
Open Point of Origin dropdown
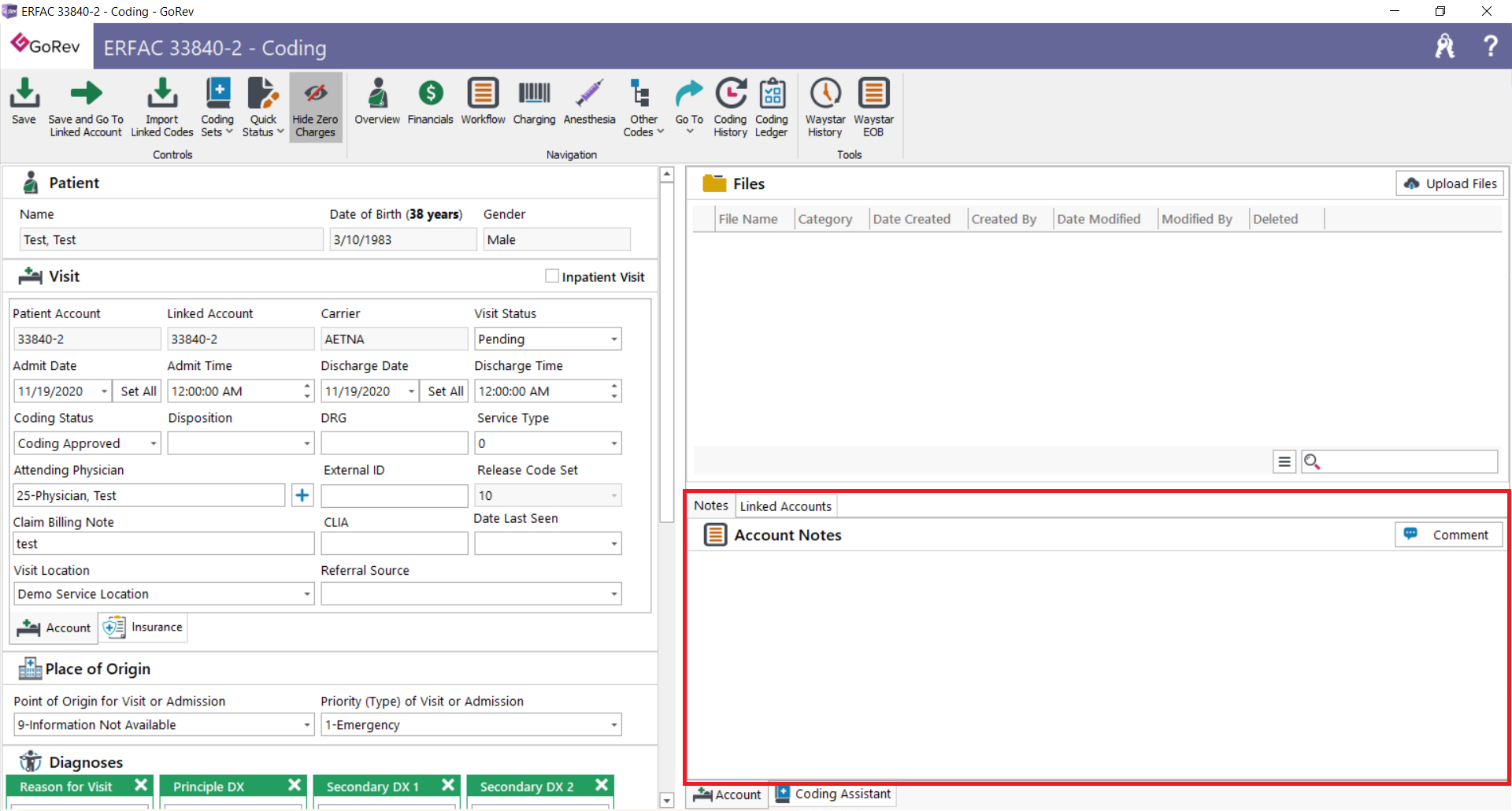click(x=307, y=724)
